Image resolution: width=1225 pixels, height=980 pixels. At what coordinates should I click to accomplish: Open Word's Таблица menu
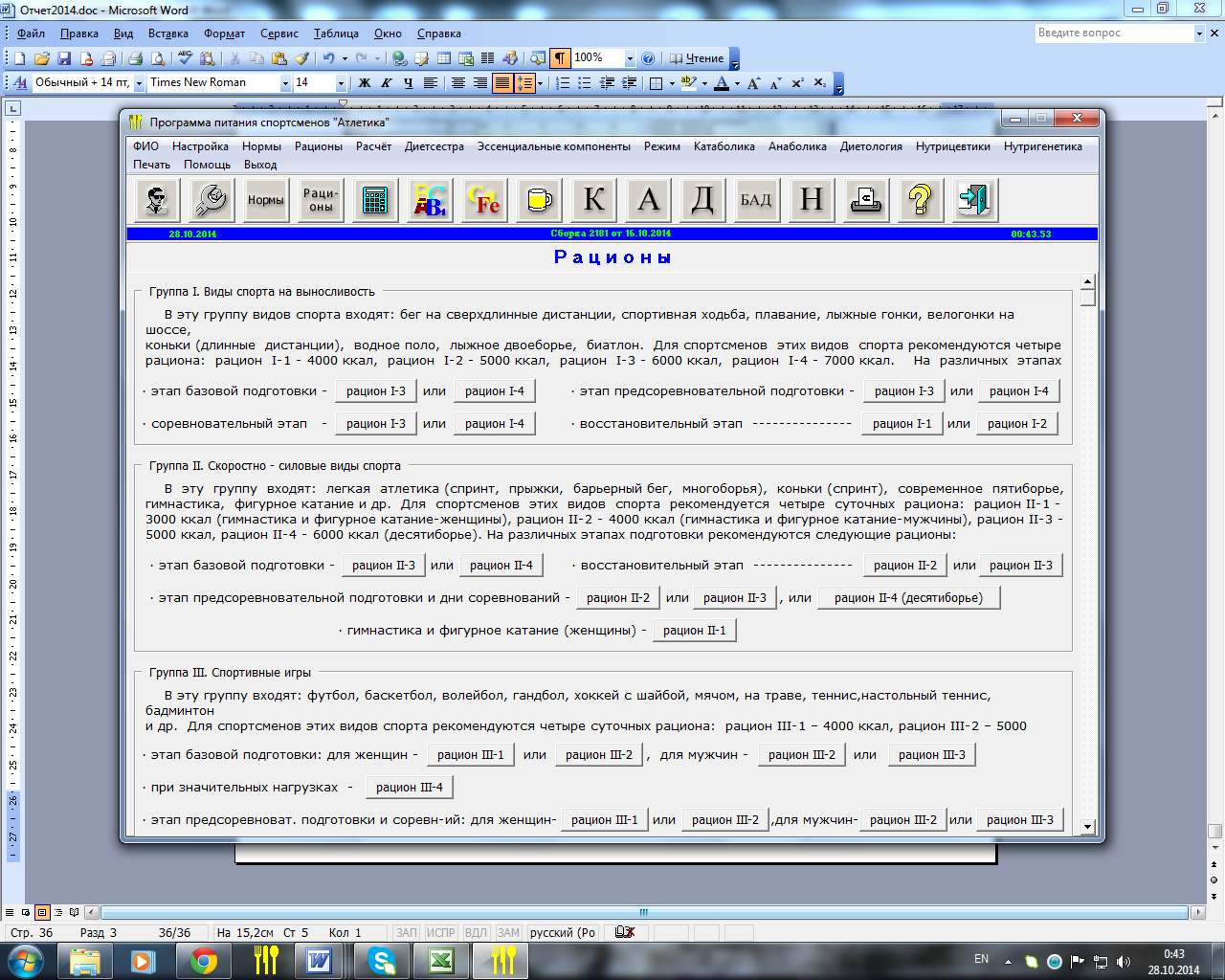coord(336,33)
